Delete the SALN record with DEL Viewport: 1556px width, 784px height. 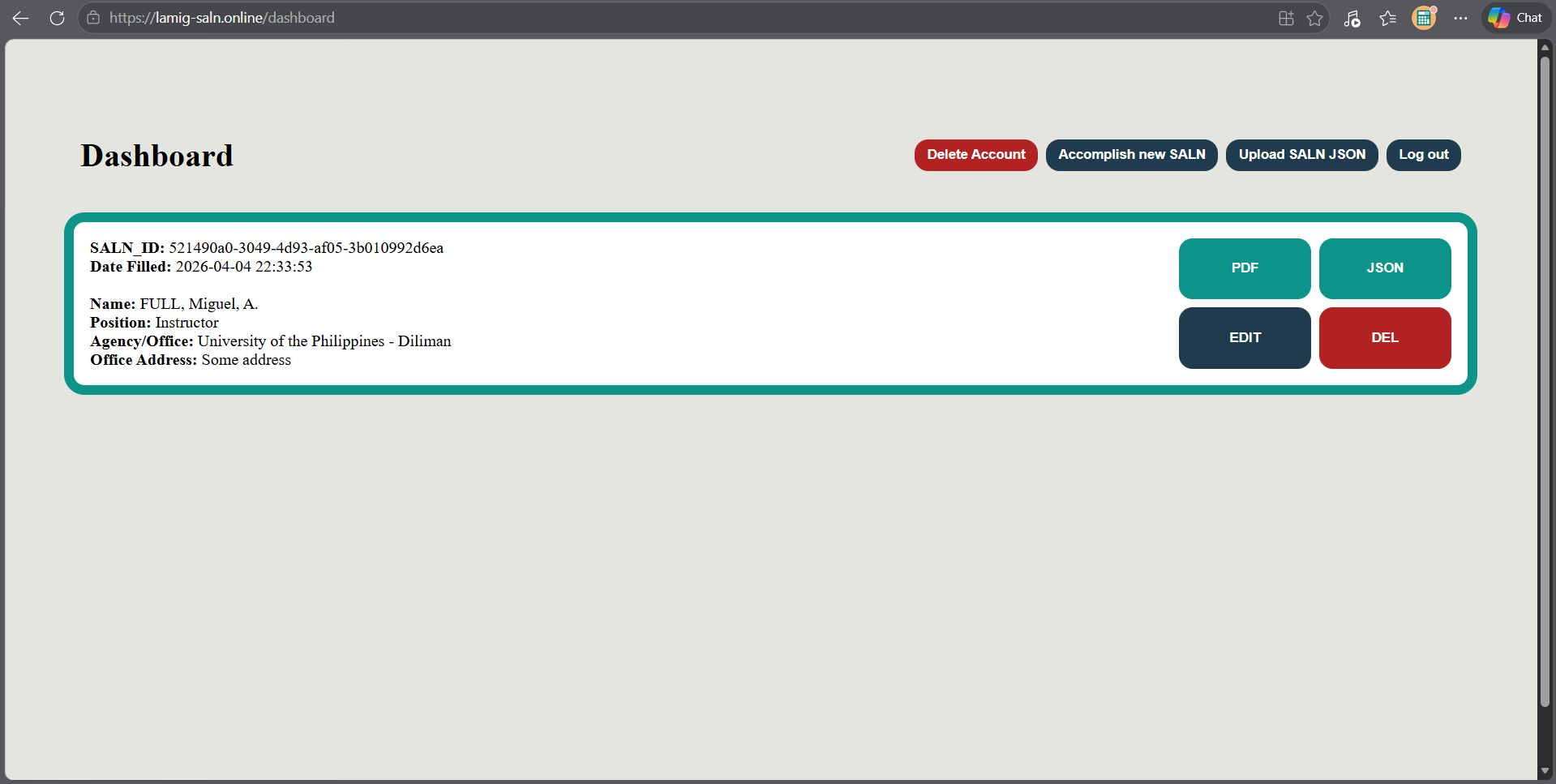click(x=1384, y=338)
